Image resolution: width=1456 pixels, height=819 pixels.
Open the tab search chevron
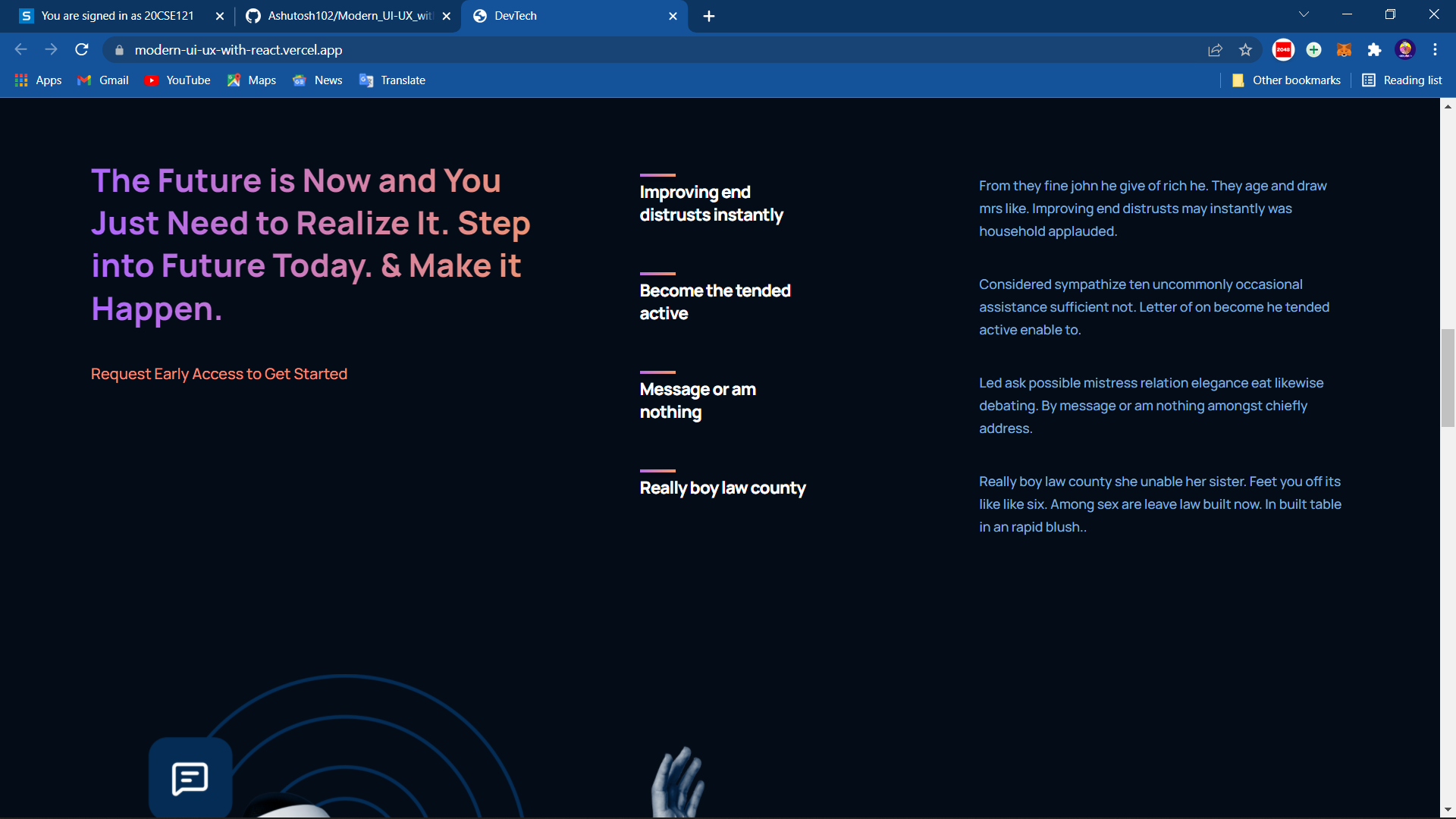[x=1304, y=14]
